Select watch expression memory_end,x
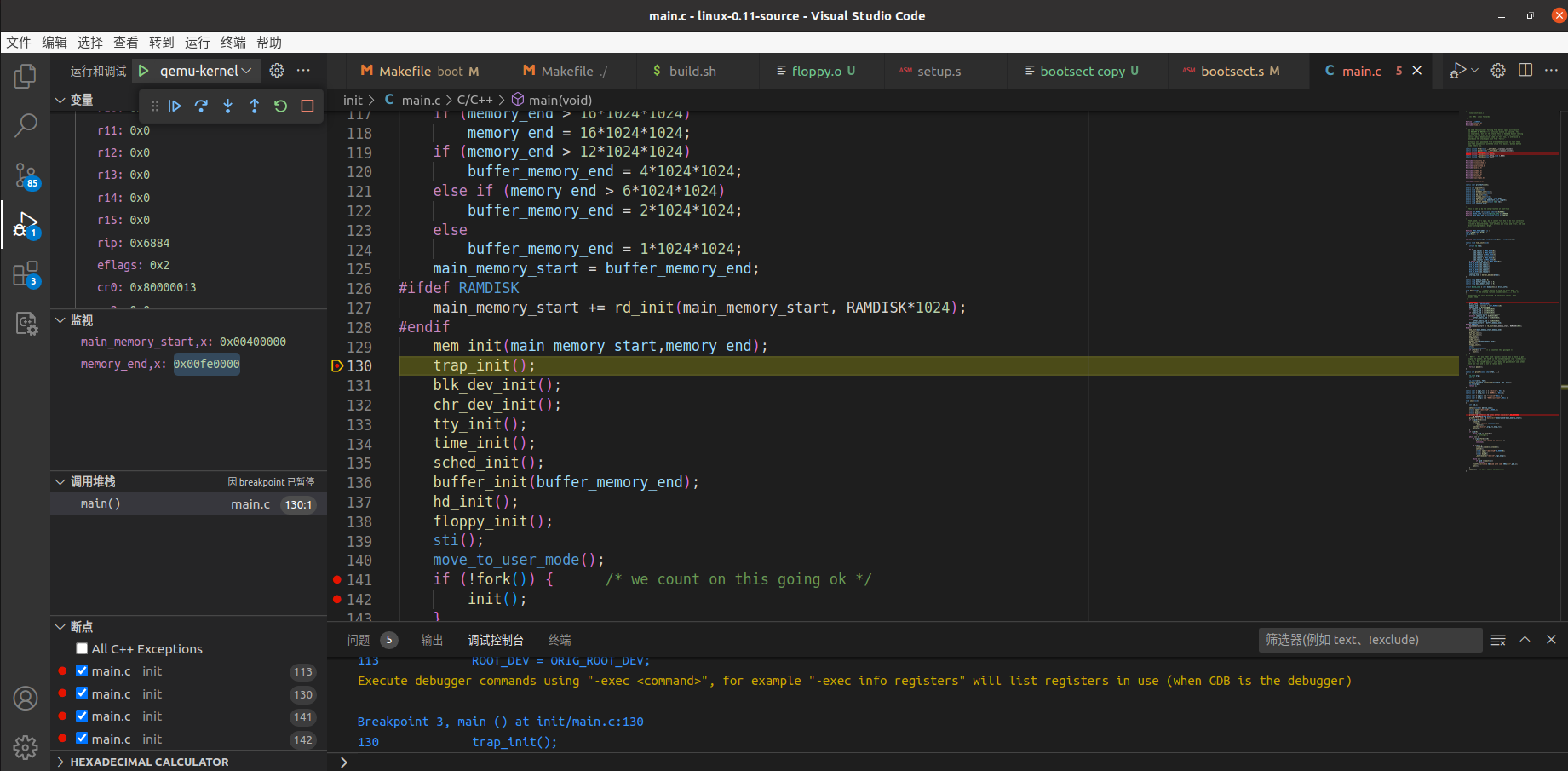 189,364
